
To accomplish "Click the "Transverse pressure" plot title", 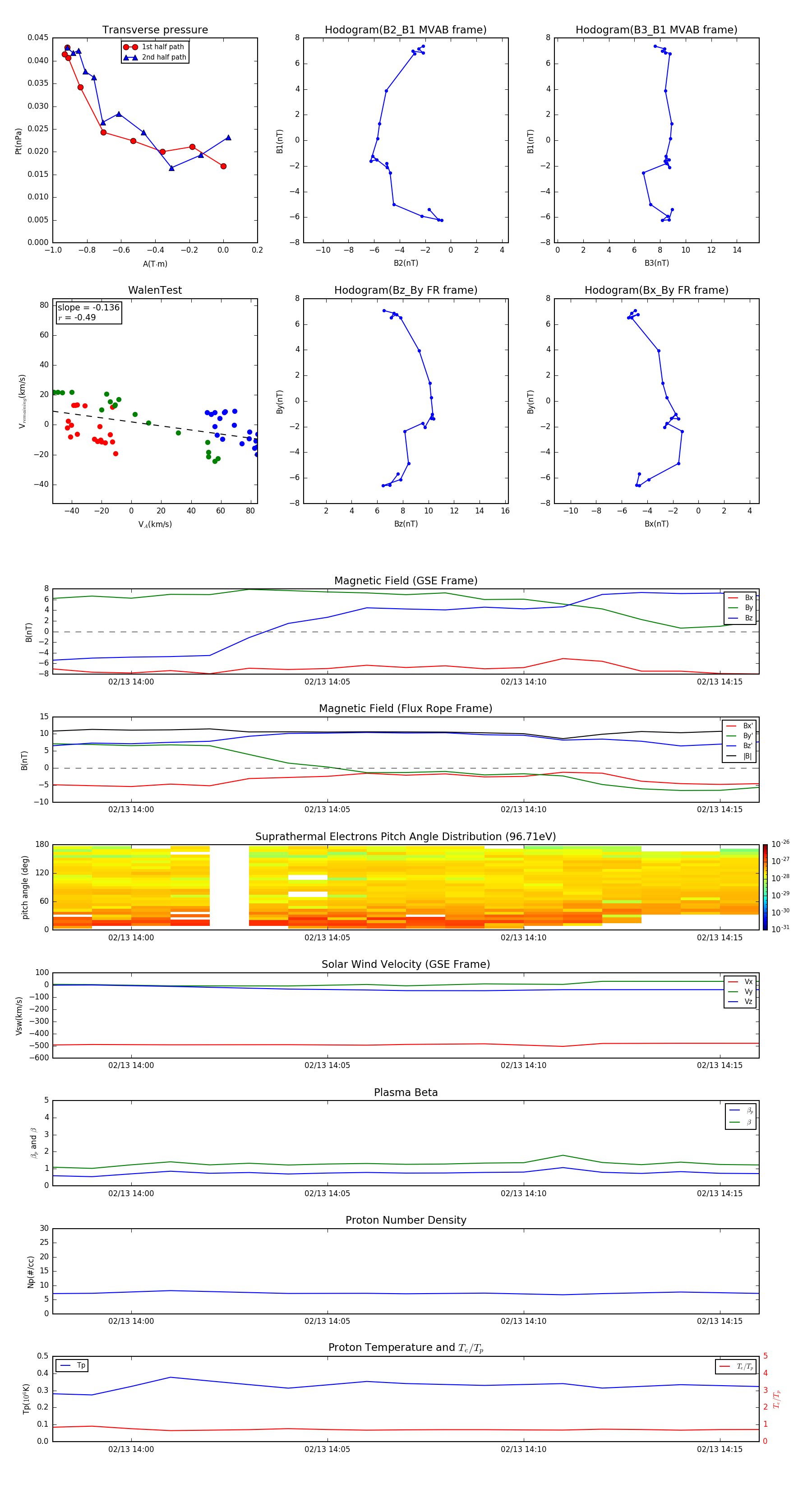I will click(155, 30).
